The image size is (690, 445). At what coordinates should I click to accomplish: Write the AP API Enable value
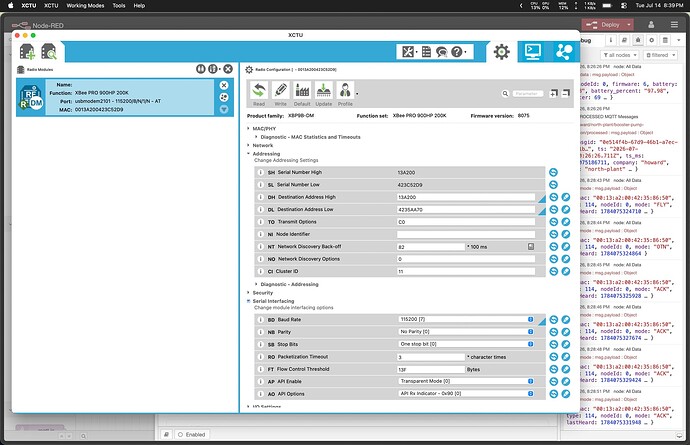click(x=566, y=381)
